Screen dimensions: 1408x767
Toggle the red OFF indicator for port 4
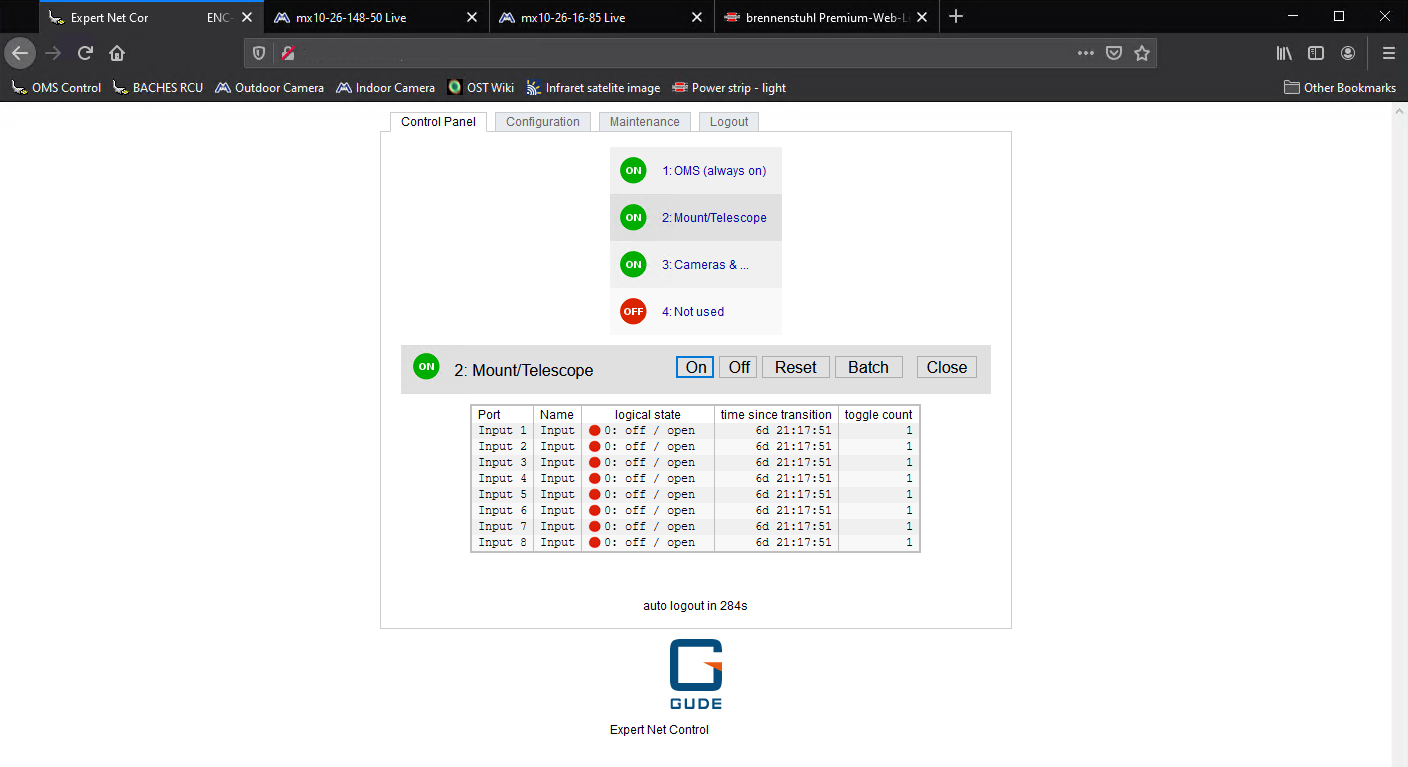pyautogui.click(x=633, y=312)
